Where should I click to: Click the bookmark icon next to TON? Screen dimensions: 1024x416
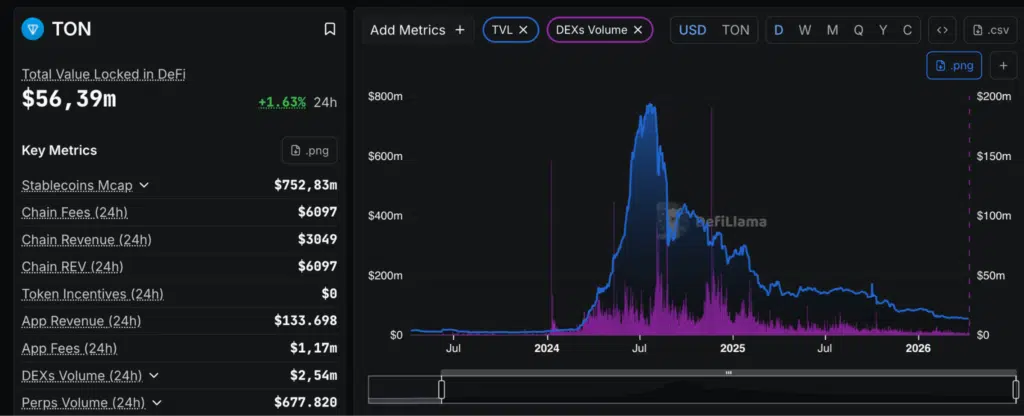(x=330, y=30)
